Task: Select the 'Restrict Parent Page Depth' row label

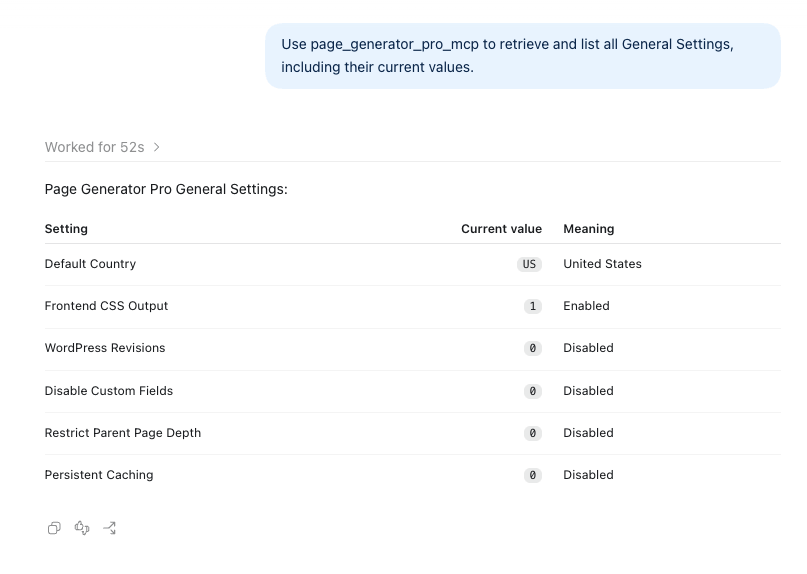Action: 123,433
